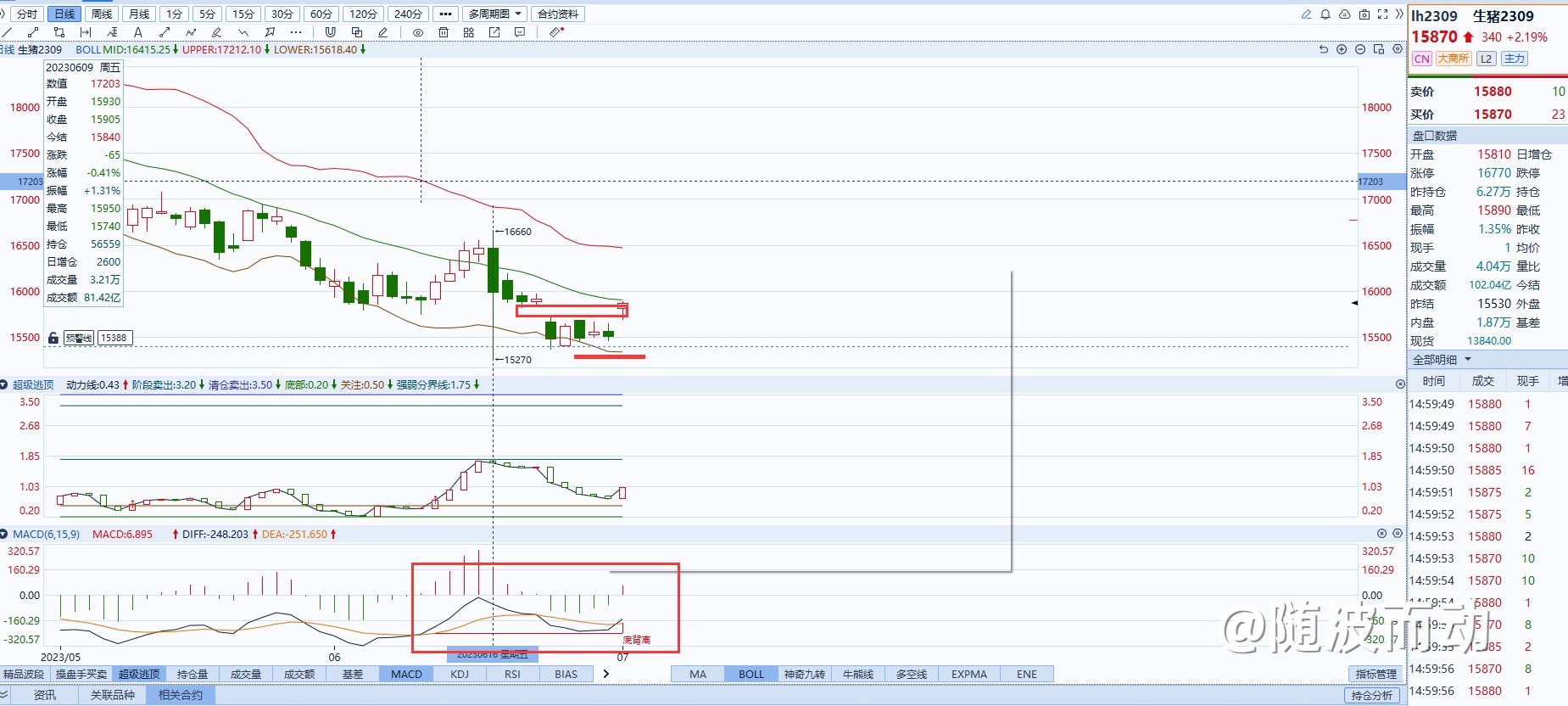
Task: Enable MA overlay indicator
Action: coord(698,674)
